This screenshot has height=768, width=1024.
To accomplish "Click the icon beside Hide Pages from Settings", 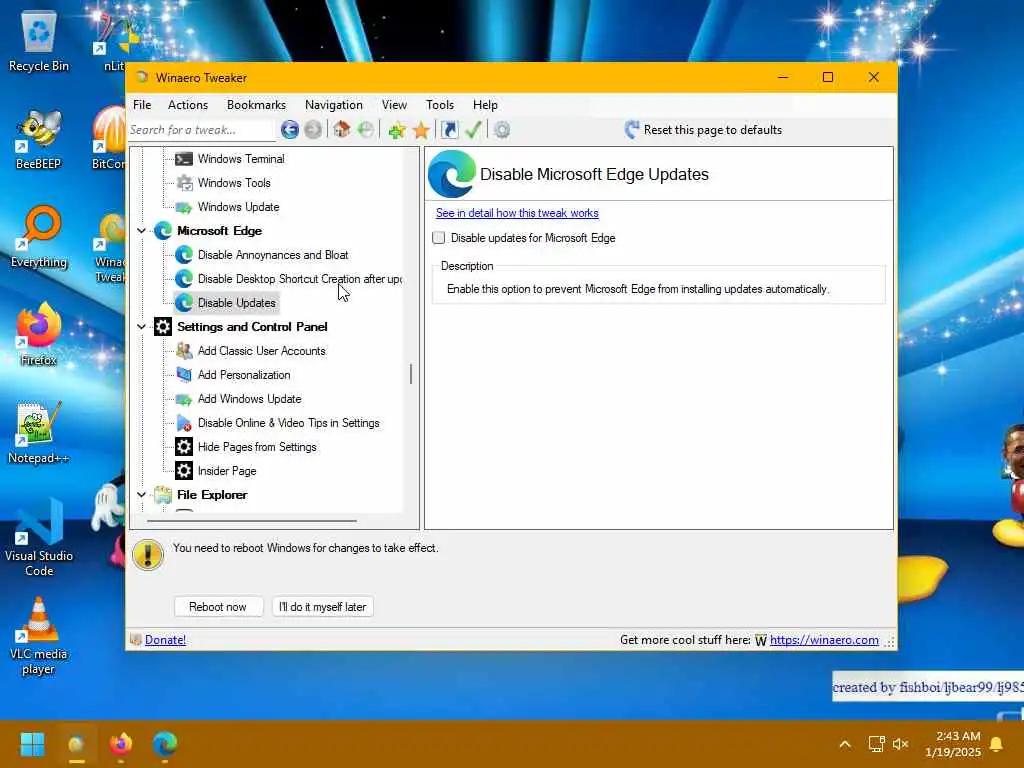I will [x=184, y=447].
